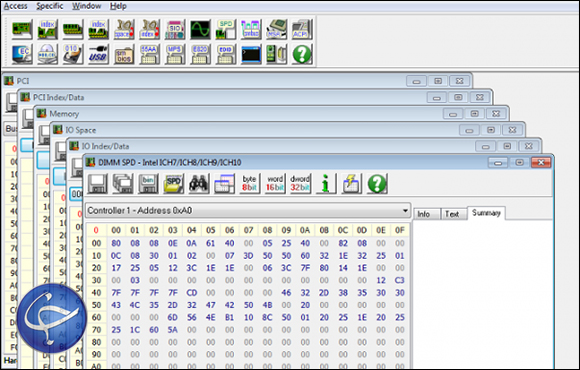Close the DIMM SPD window

tap(541, 162)
